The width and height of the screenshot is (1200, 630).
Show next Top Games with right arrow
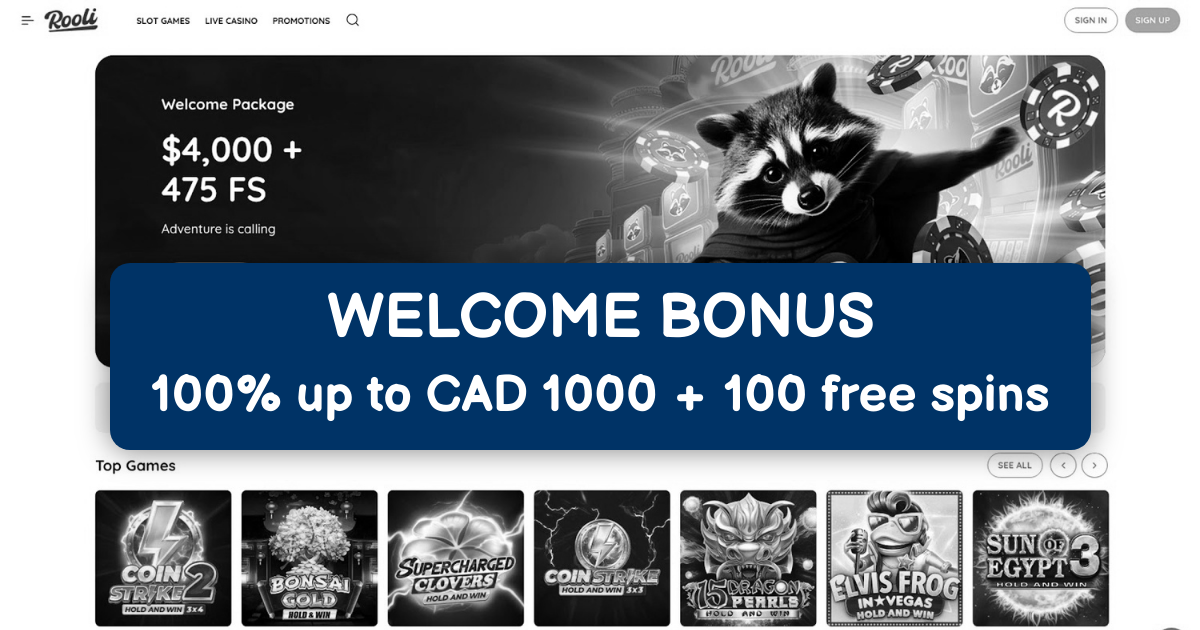pos(1095,465)
